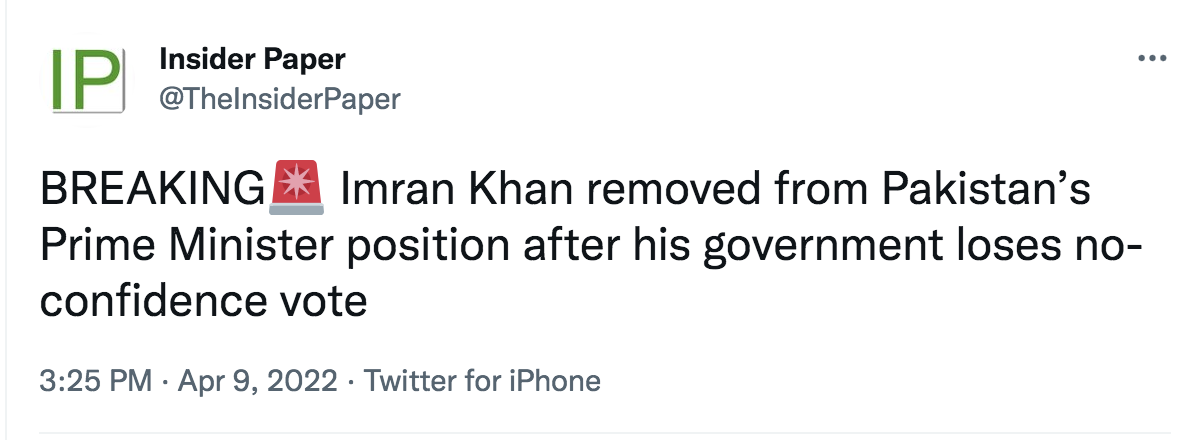Click the 3:25 PM timestamp
The width and height of the screenshot is (1202, 440).
pos(96,381)
